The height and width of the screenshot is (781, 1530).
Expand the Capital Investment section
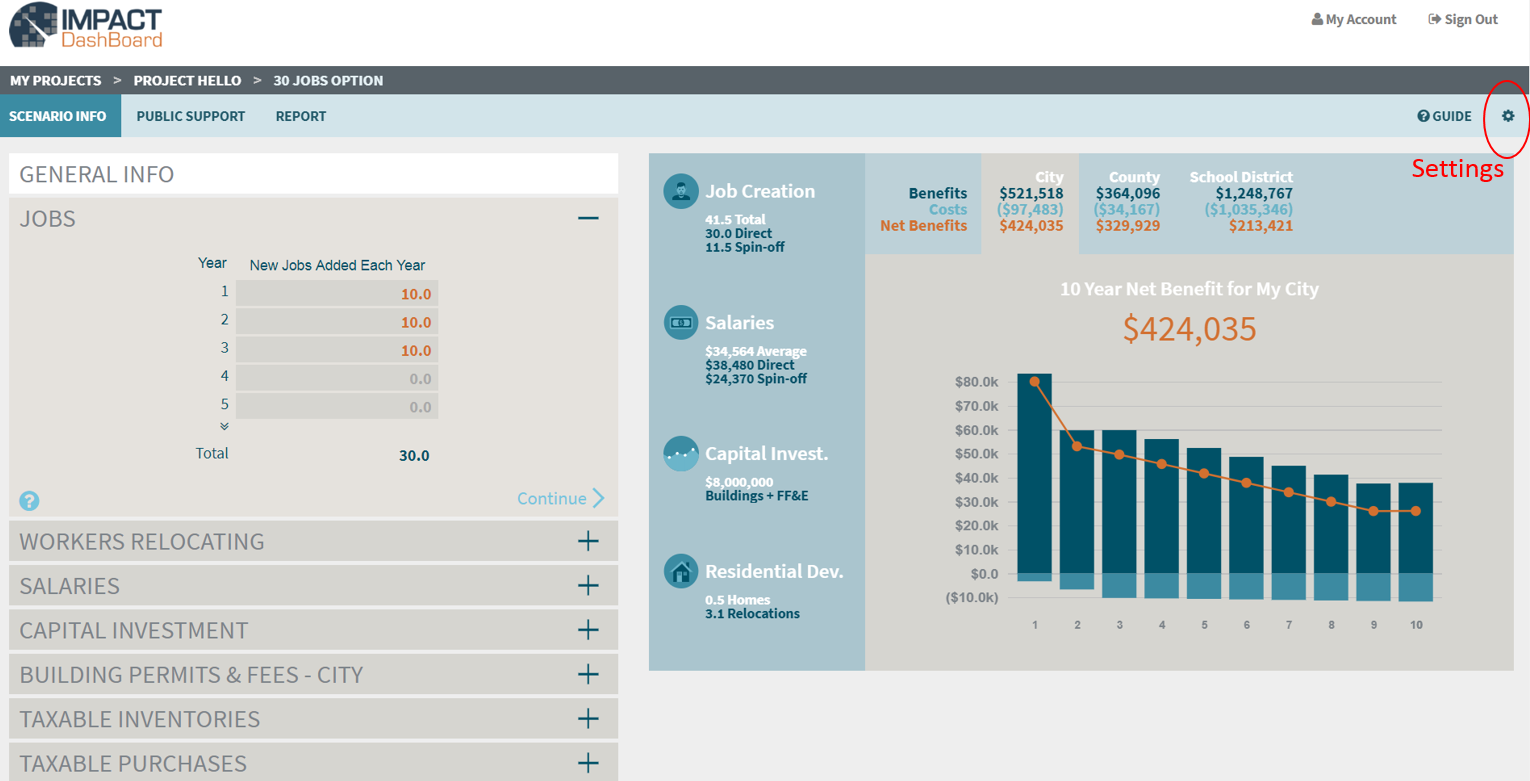pos(588,630)
